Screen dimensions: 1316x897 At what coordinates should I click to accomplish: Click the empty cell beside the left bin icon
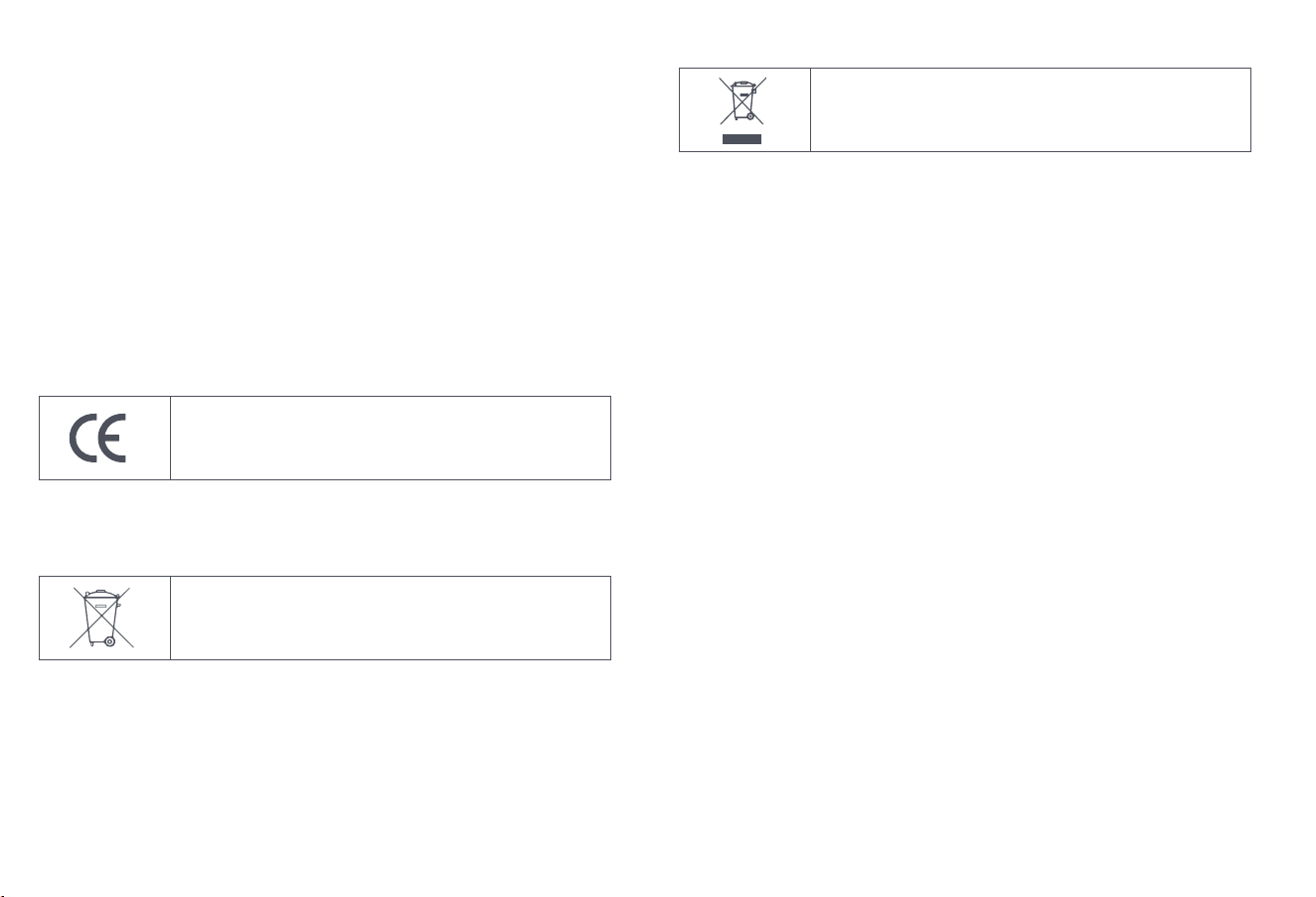coord(391,618)
